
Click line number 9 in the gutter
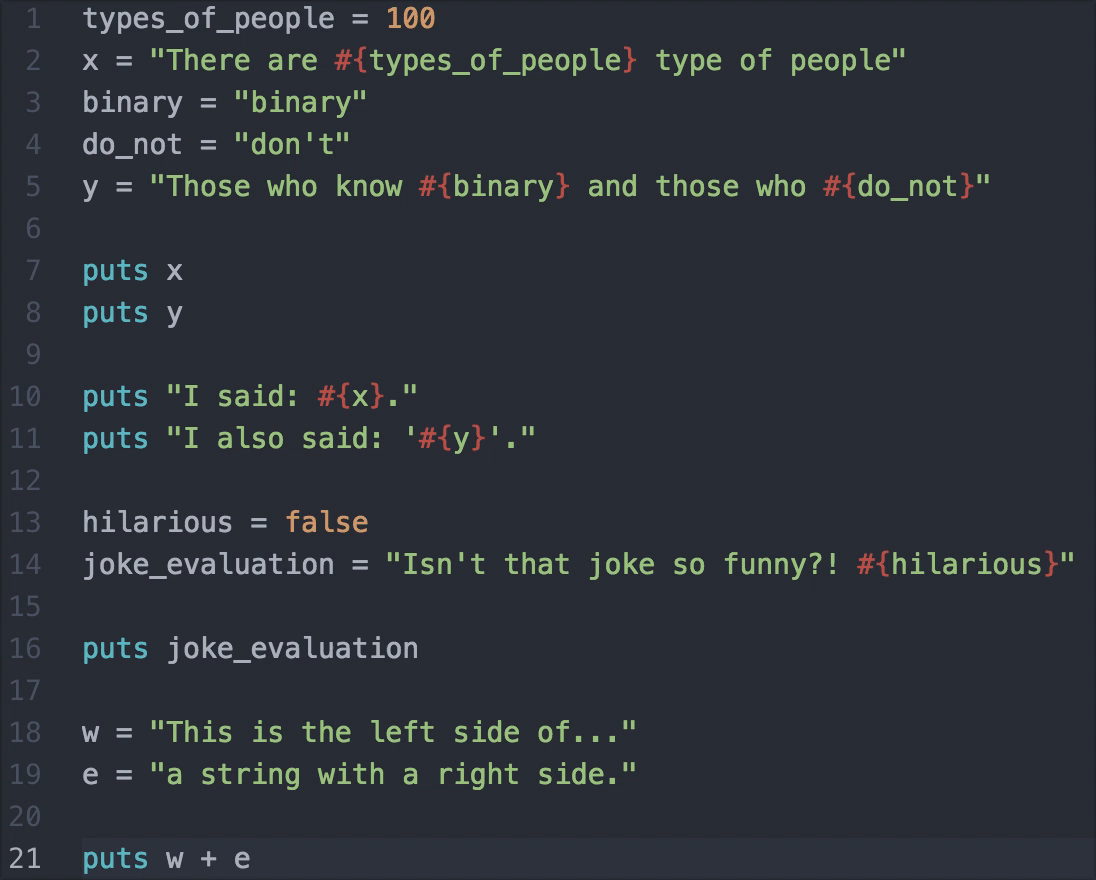pyautogui.click(x=33, y=354)
